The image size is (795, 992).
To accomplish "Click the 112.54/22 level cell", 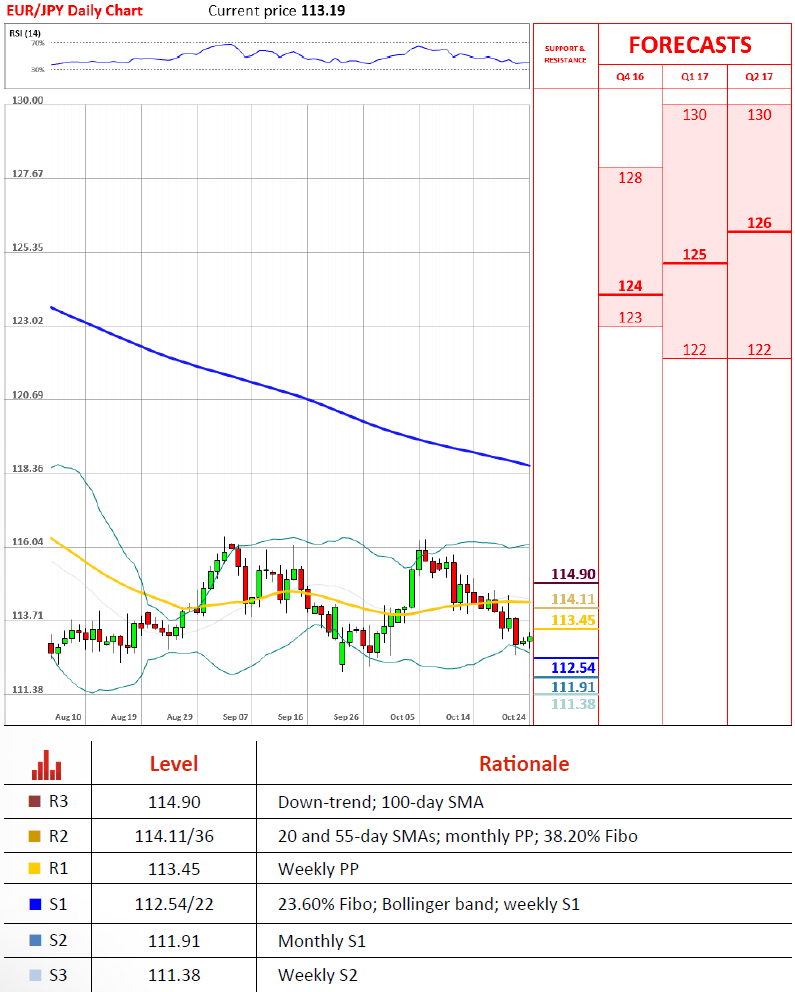I will point(174,905).
